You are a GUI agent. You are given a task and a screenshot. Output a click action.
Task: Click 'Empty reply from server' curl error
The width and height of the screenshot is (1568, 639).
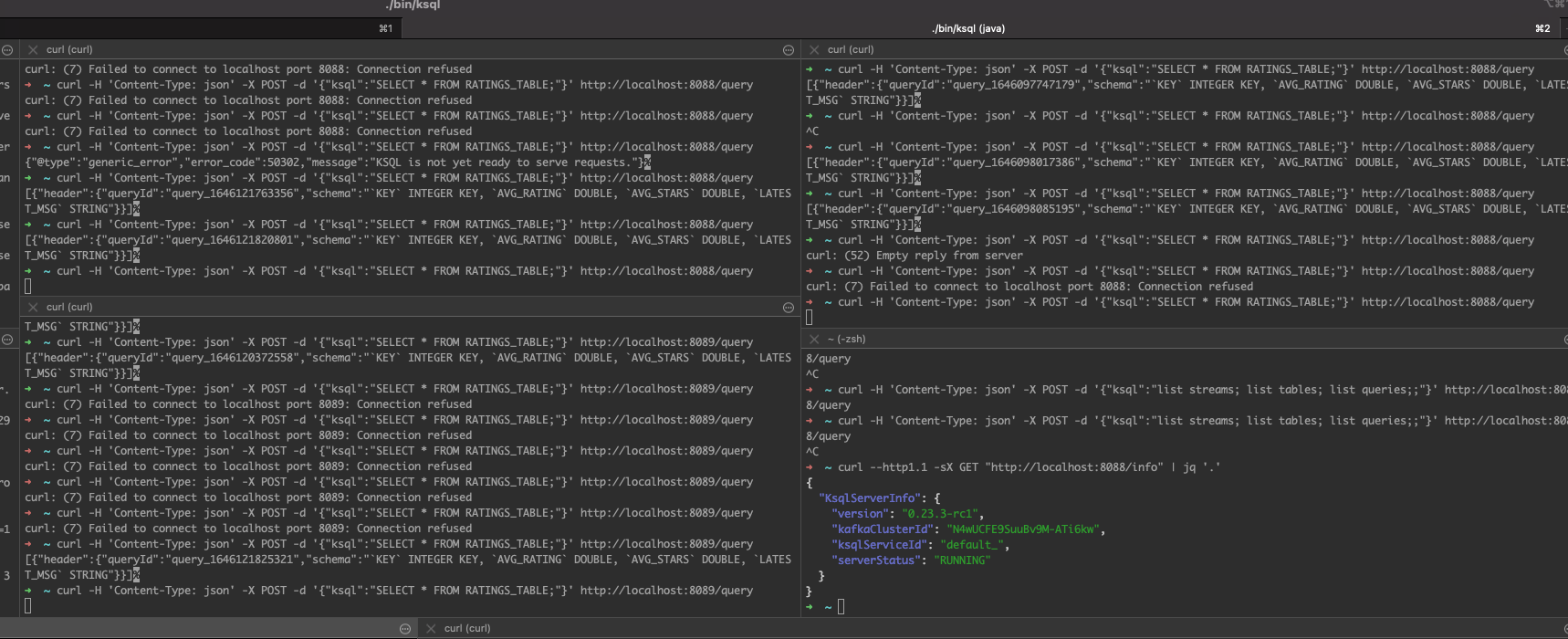[915, 256]
